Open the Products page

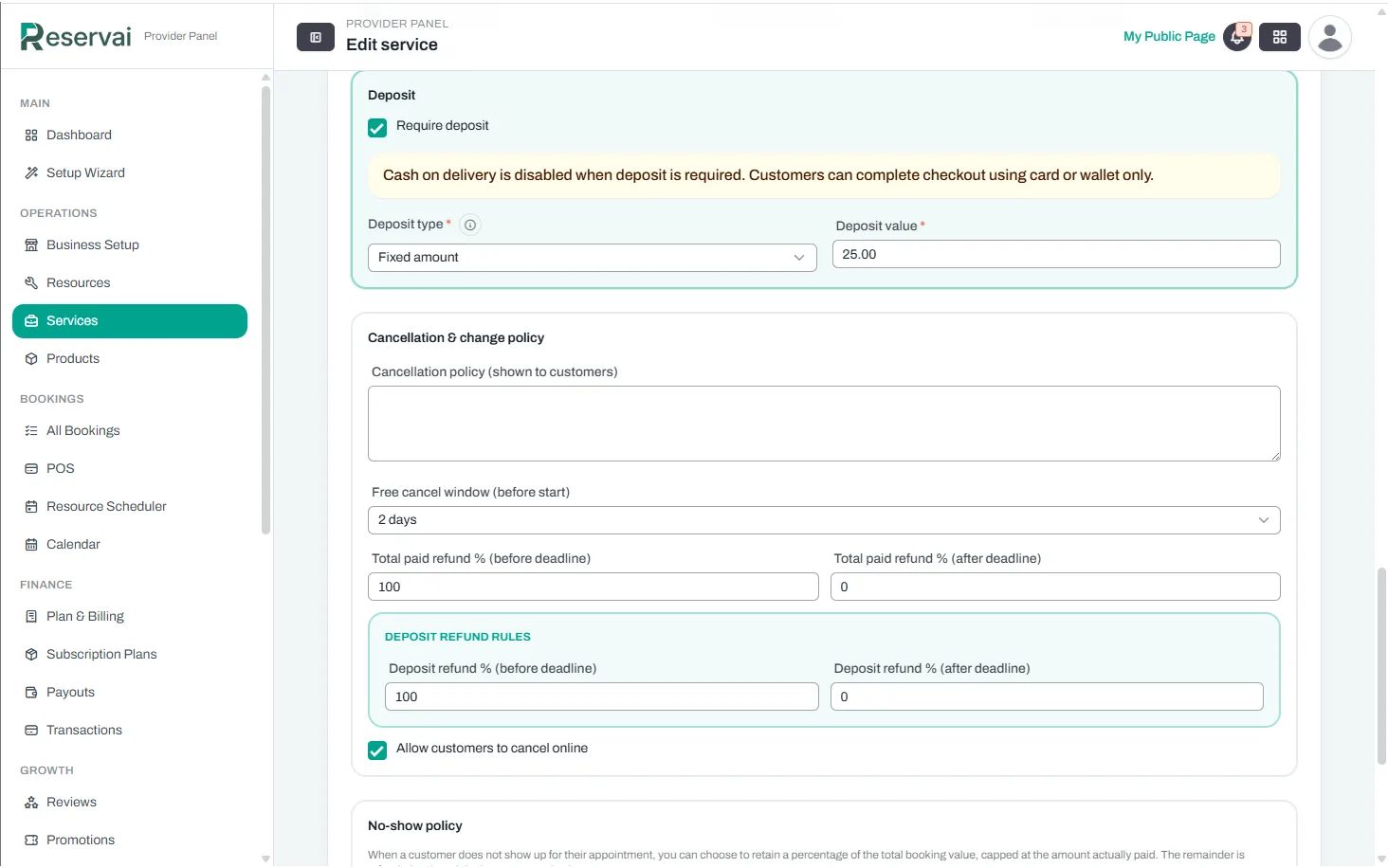130,359
